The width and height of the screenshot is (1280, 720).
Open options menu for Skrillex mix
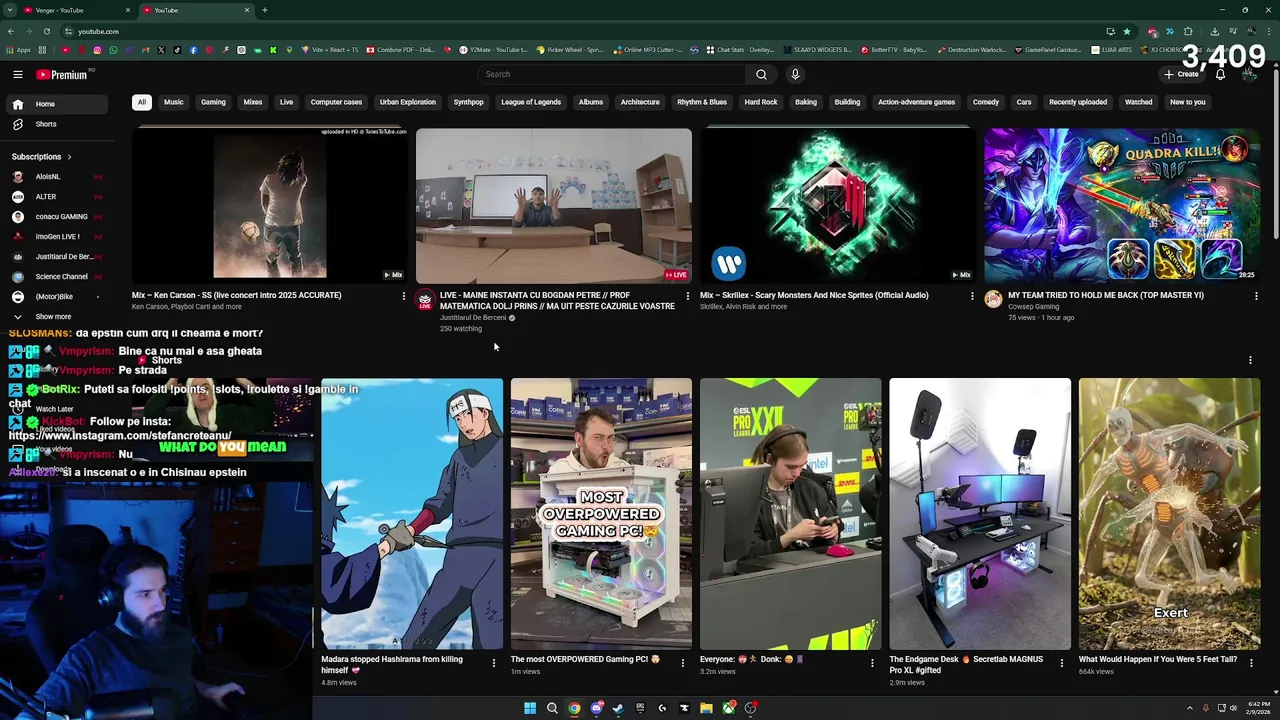click(971, 296)
